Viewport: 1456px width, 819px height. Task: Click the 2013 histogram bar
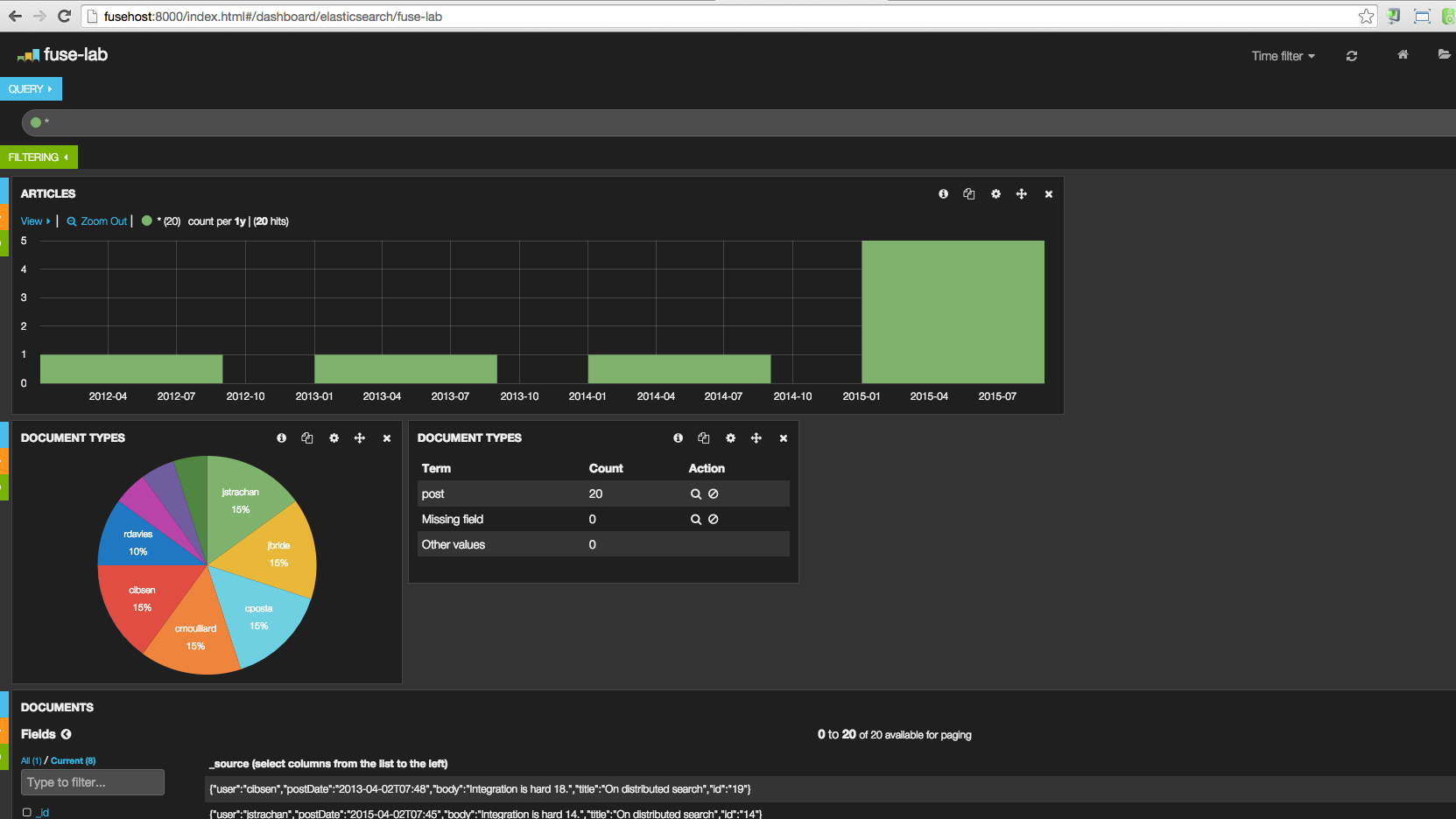pyautogui.click(x=405, y=369)
